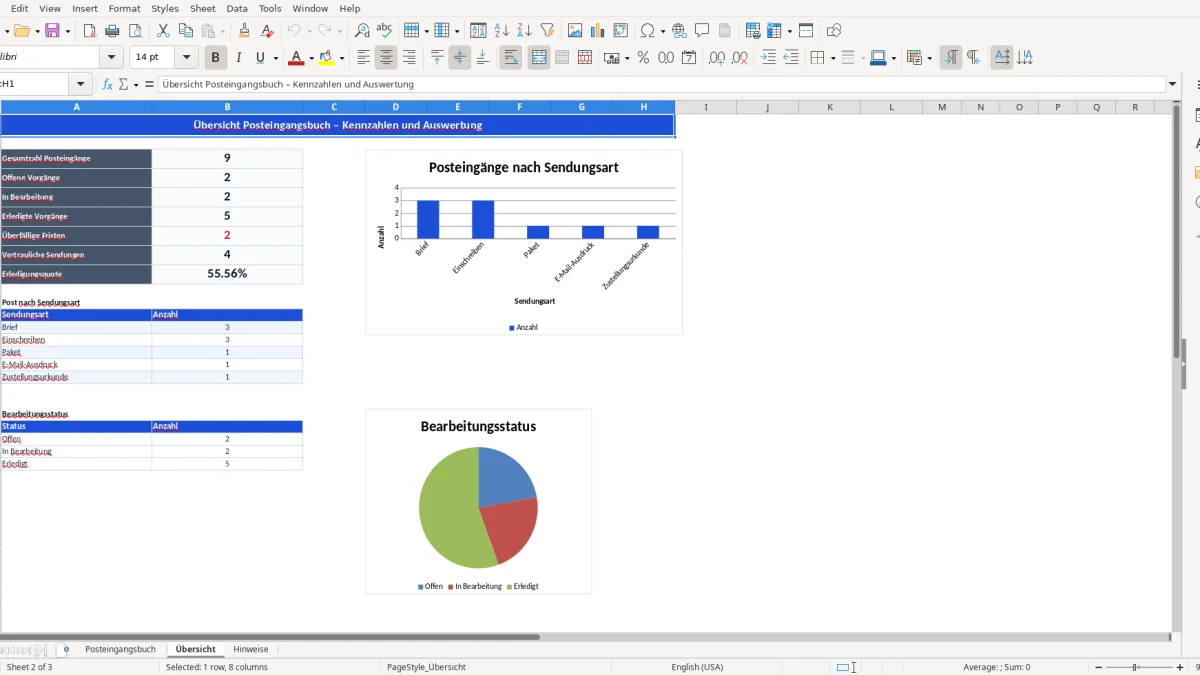
Task: Open the Function Wizard
Action: click(108, 85)
